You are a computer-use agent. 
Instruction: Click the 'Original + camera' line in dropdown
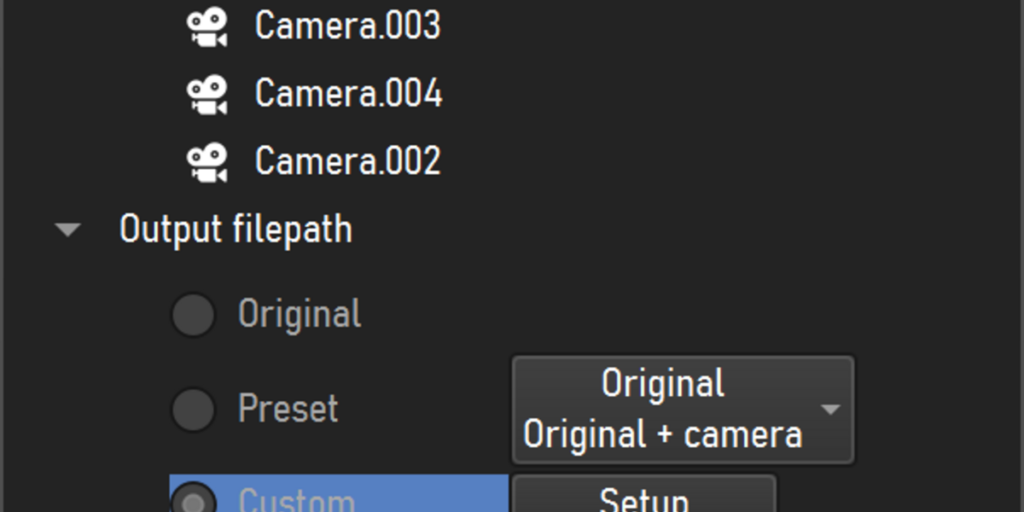pos(662,435)
